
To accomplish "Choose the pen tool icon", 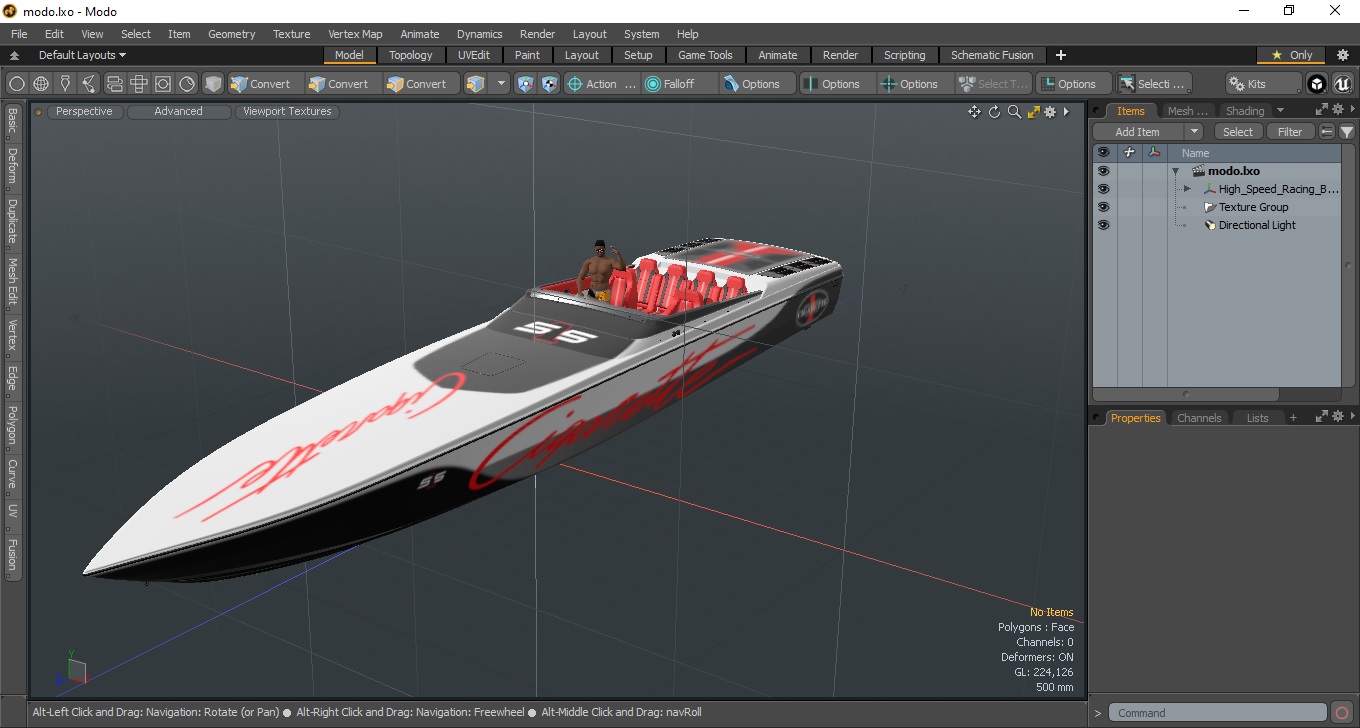I will 65,84.
